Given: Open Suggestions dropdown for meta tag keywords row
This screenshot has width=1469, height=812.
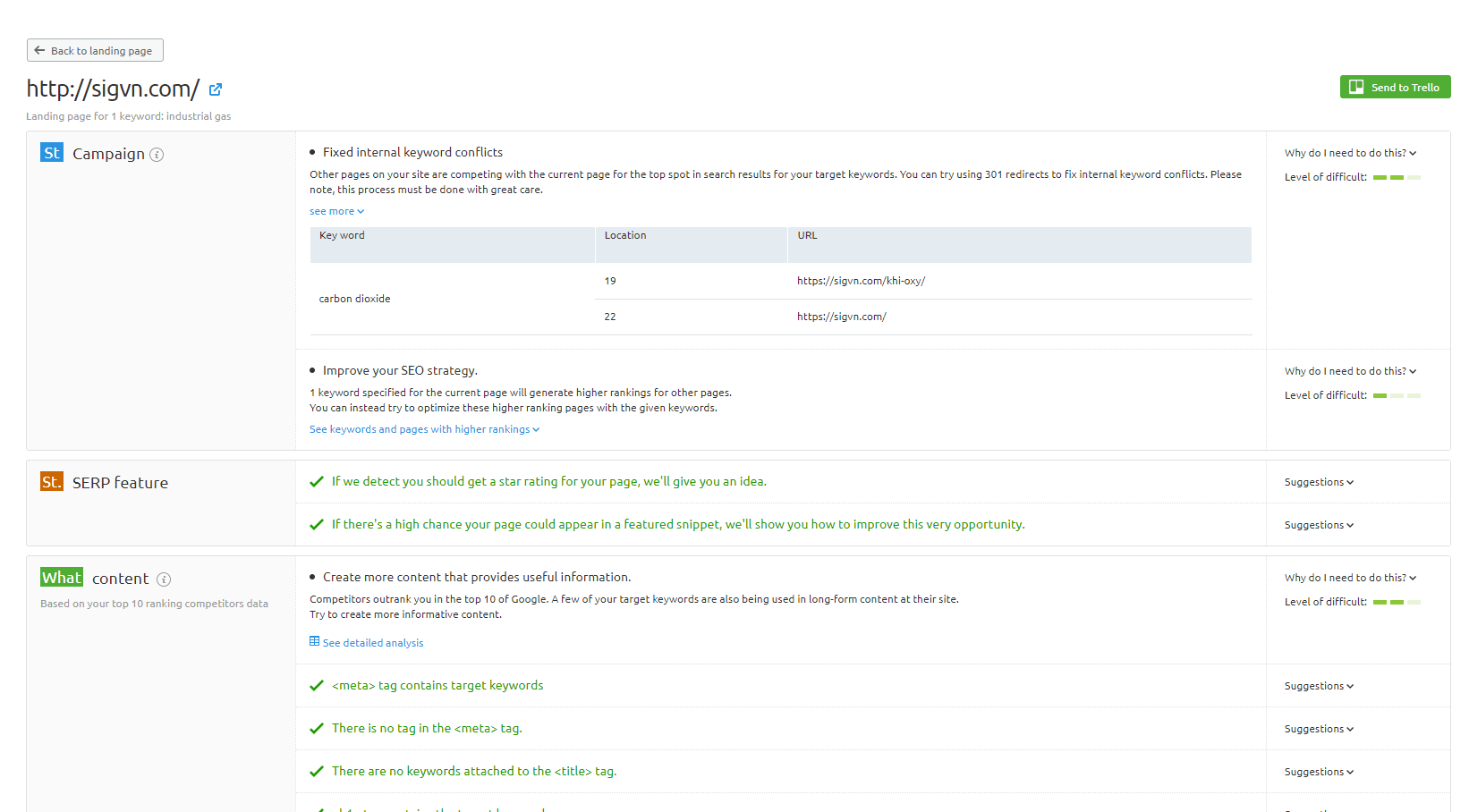Looking at the screenshot, I should [1319, 687].
